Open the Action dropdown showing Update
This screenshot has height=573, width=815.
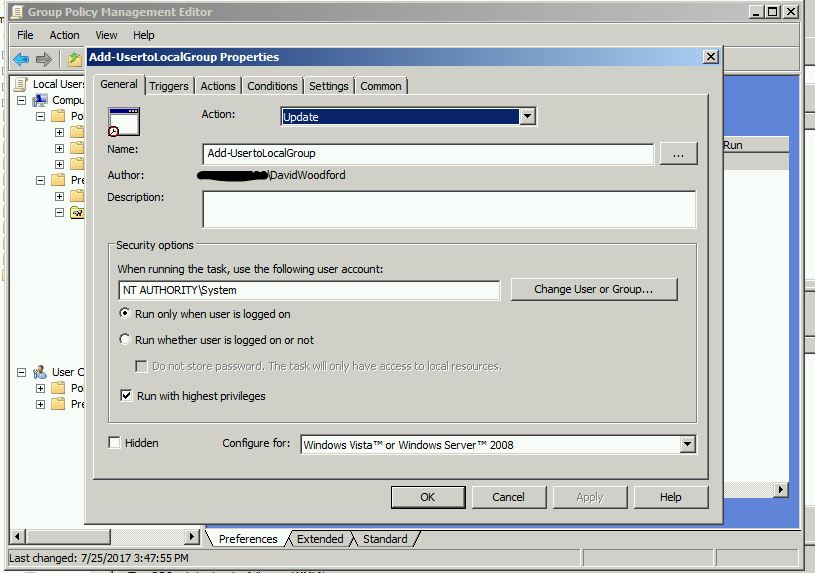528,116
